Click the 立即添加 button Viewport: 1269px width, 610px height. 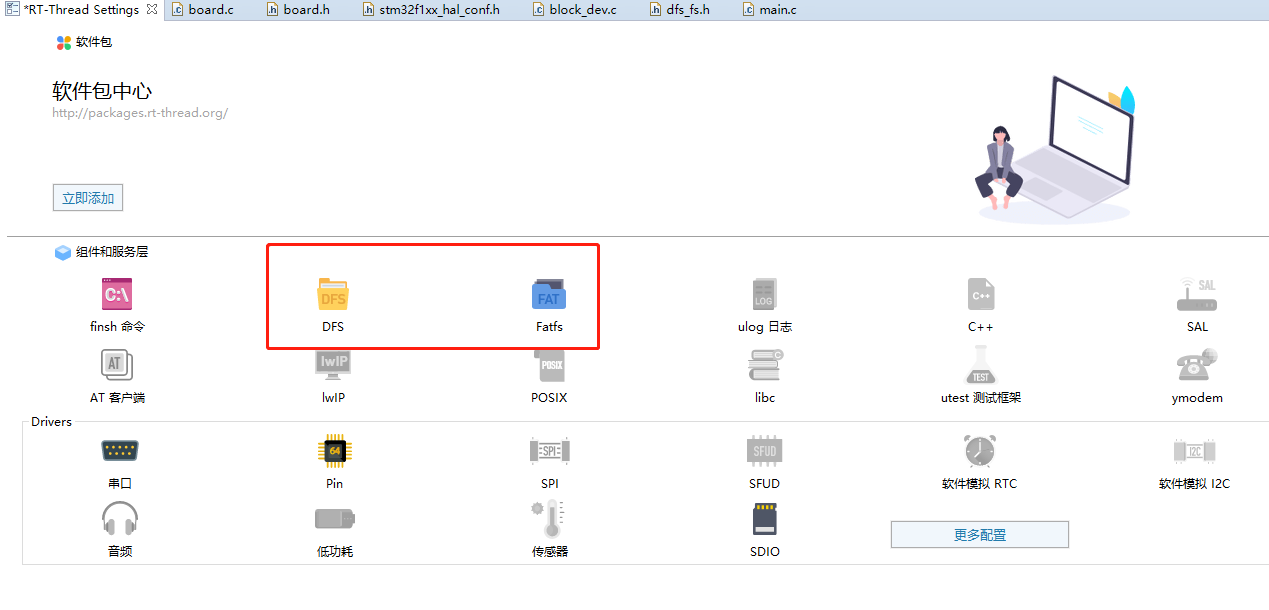[x=87, y=197]
